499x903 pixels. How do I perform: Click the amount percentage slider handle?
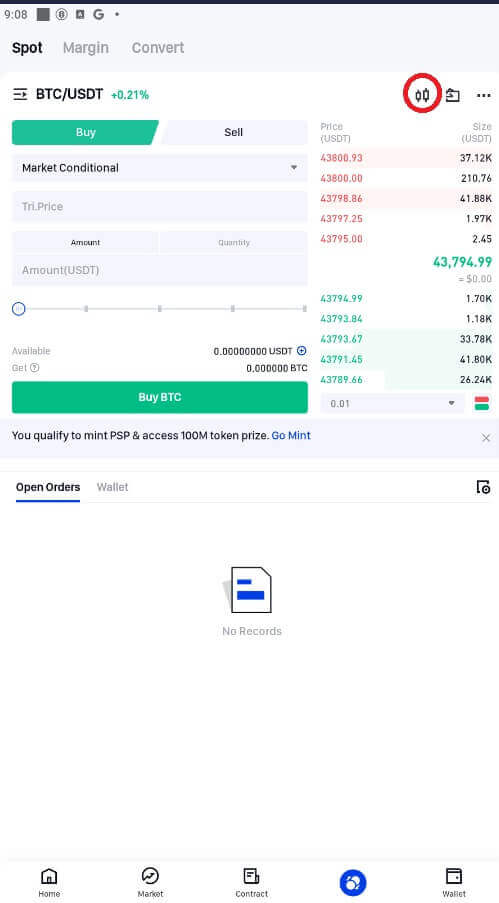click(x=18, y=309)
